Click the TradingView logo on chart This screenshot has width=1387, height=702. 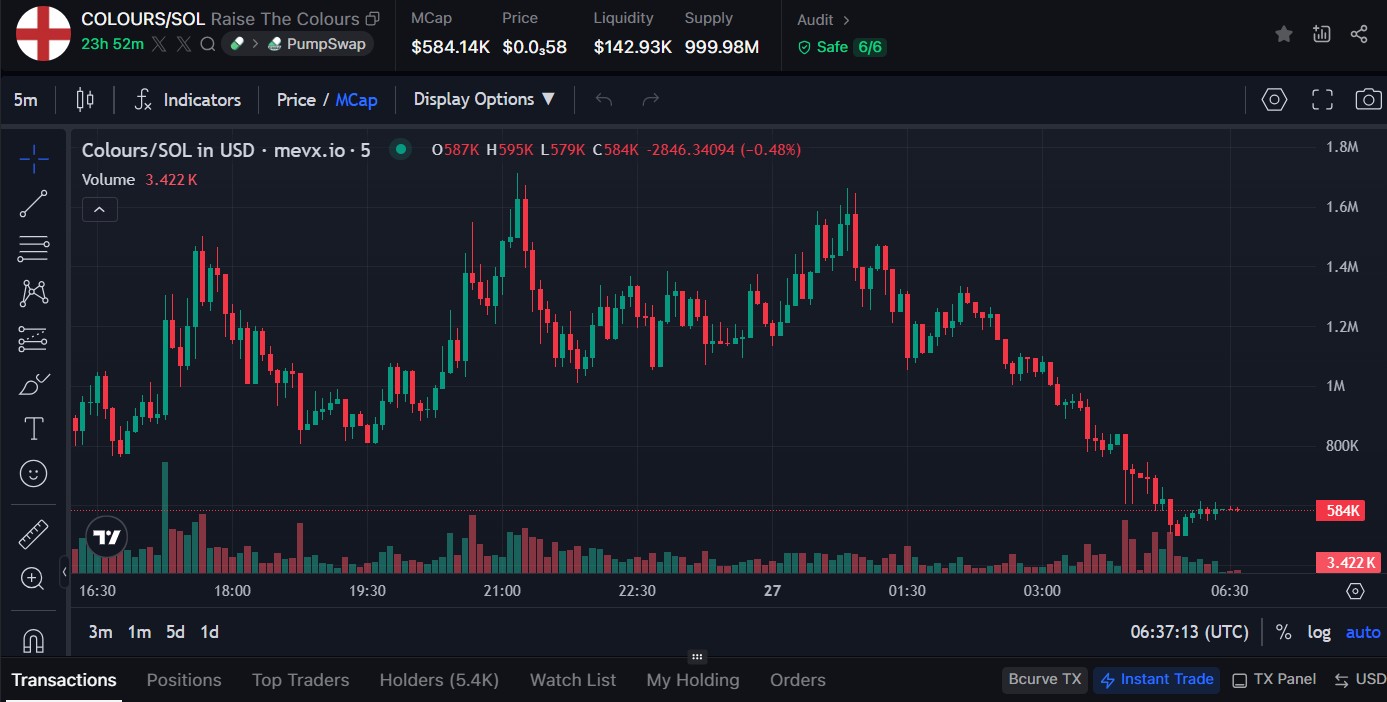pos(106,537)
